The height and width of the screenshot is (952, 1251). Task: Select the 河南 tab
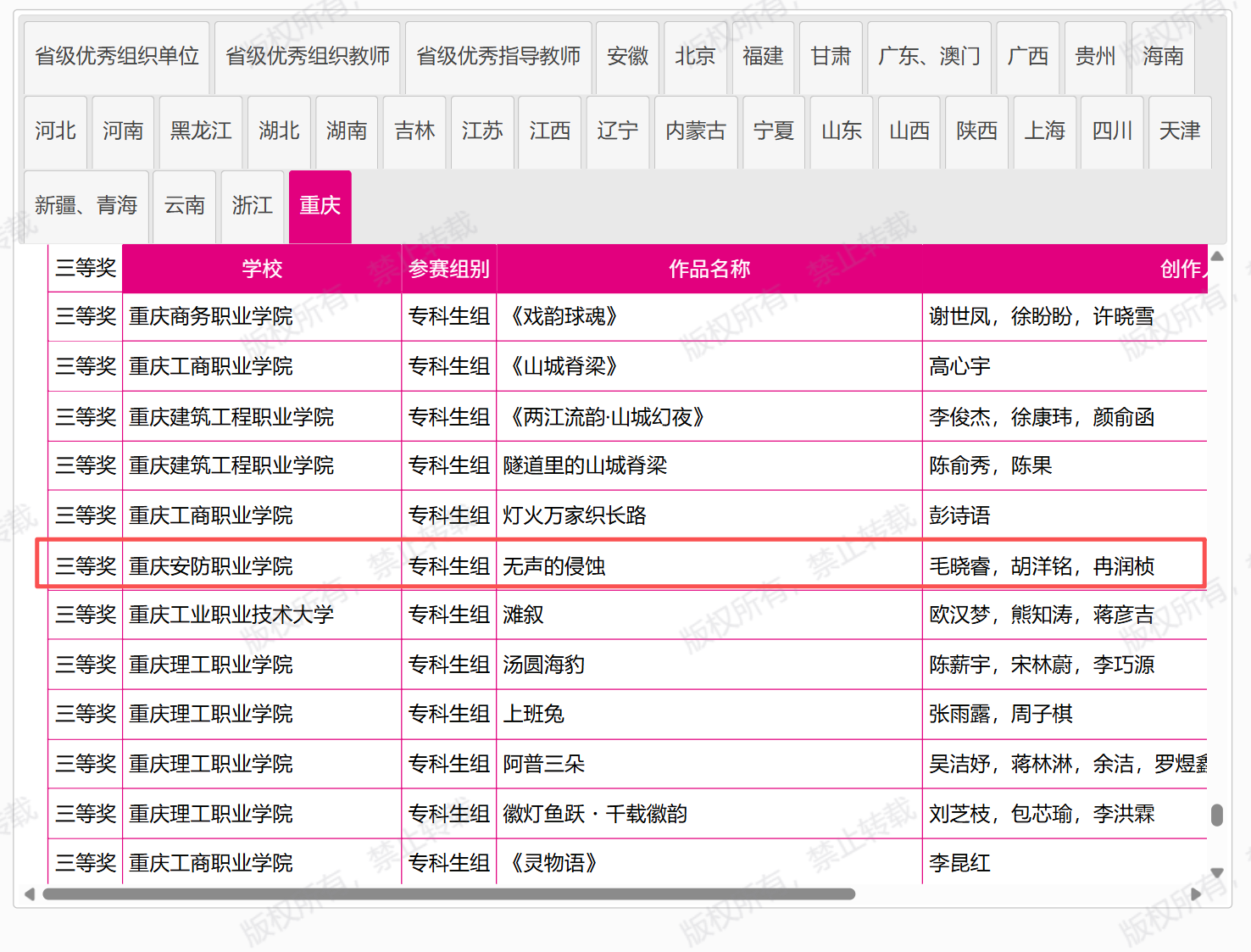click(x=124, y=132)
